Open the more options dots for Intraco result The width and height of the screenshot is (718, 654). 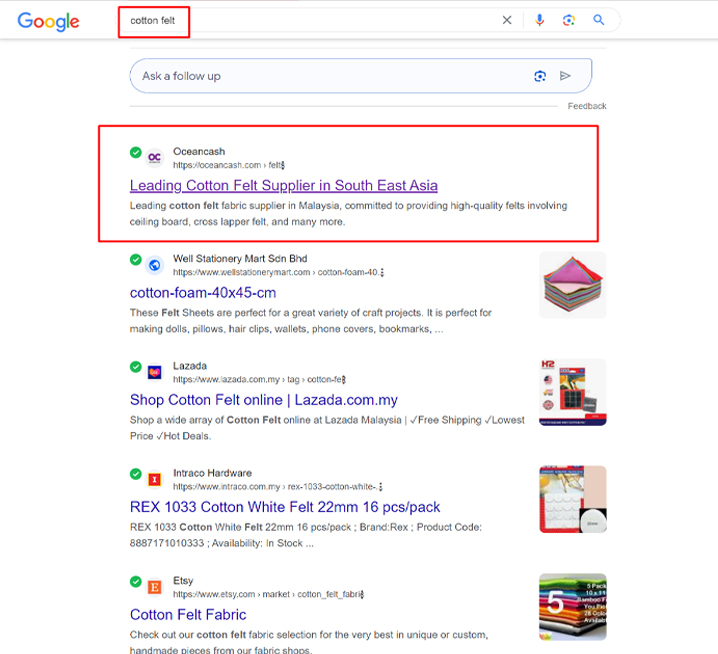click(381, 487)
